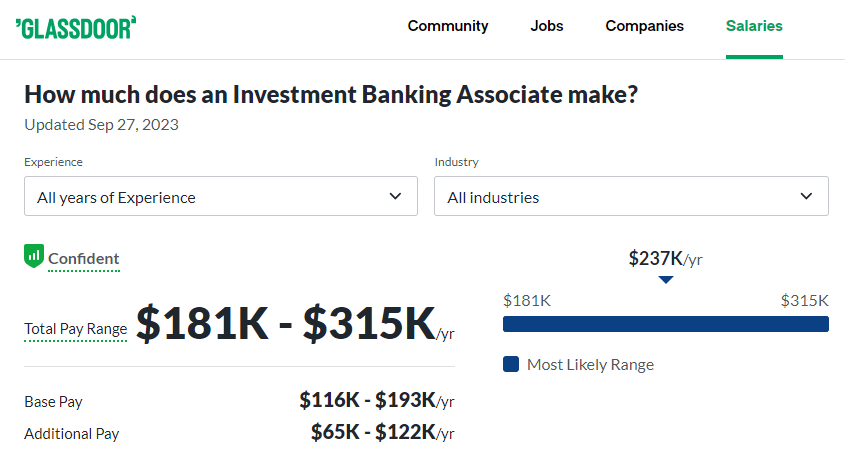
Task: Click the Experience dropdown chevron arrow
Action: (395, 196)
